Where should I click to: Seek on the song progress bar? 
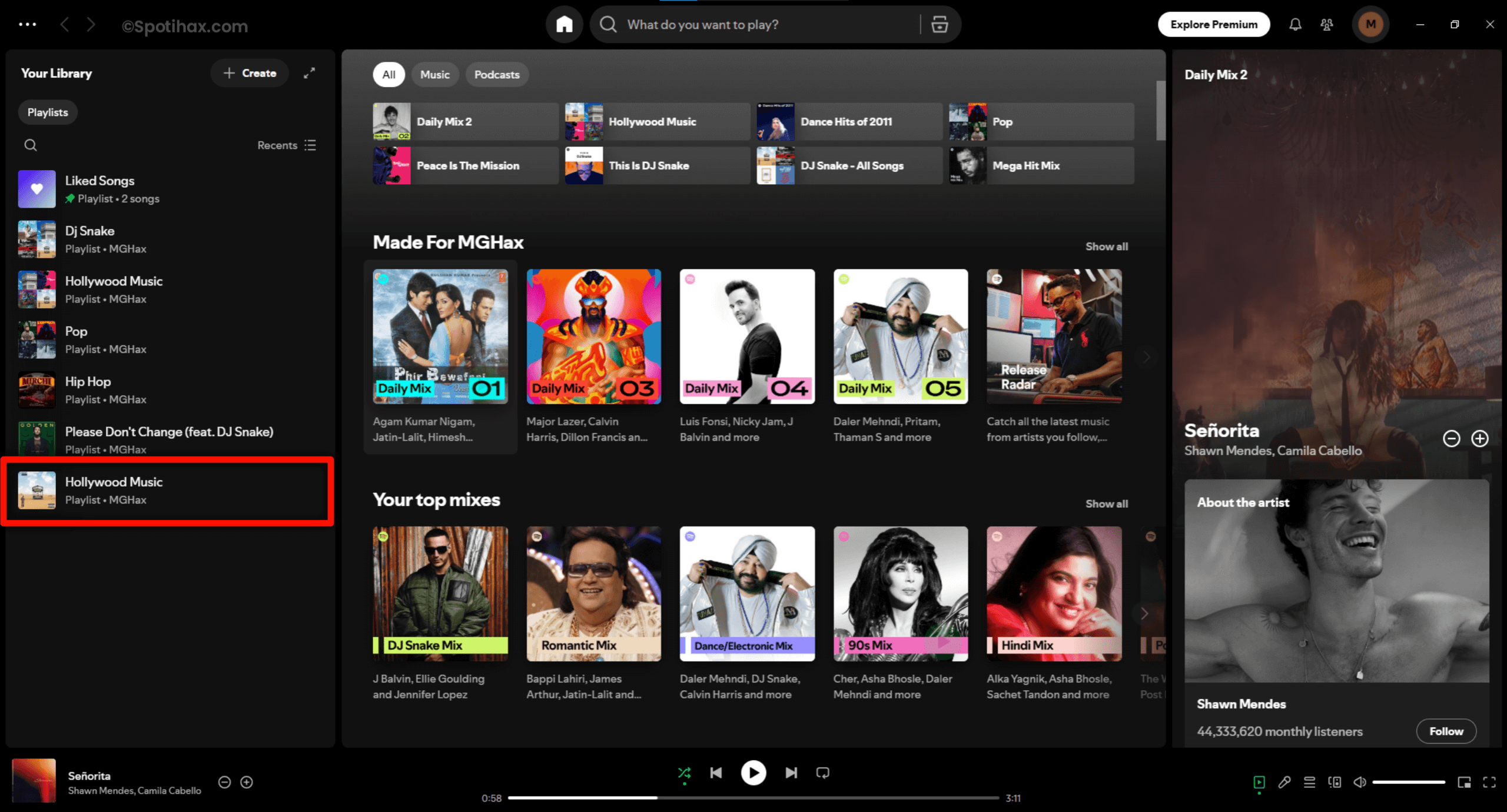tap(753, 798)
